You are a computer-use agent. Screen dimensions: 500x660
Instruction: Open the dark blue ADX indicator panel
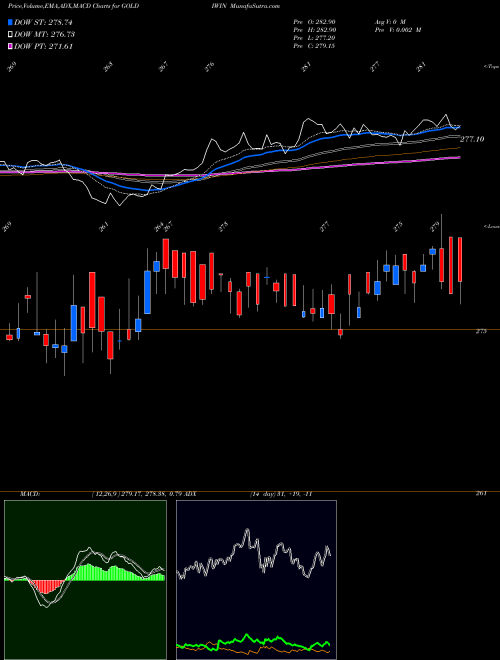[x=256, y=580]
